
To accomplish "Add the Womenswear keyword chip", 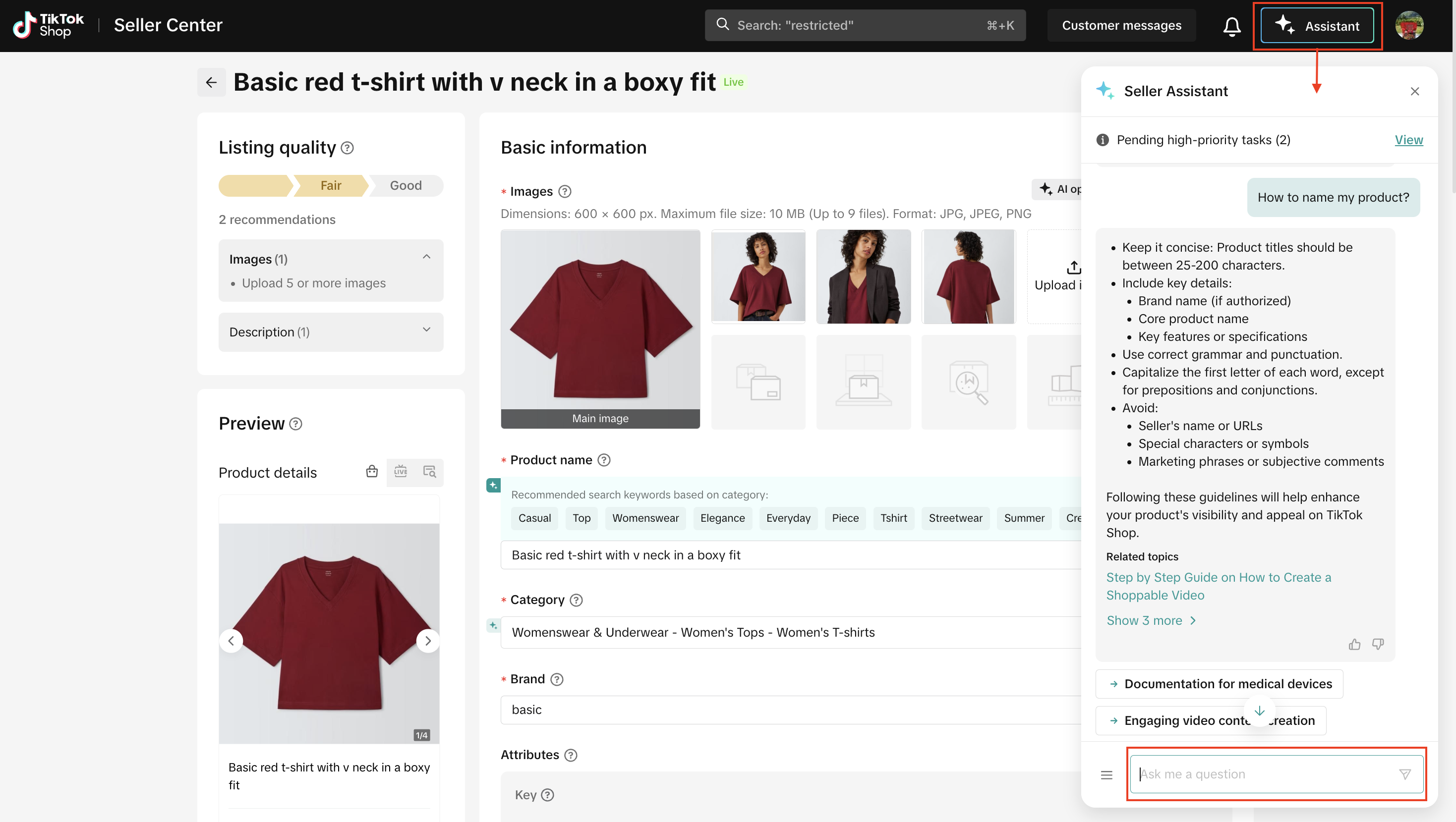I will 645,518.
